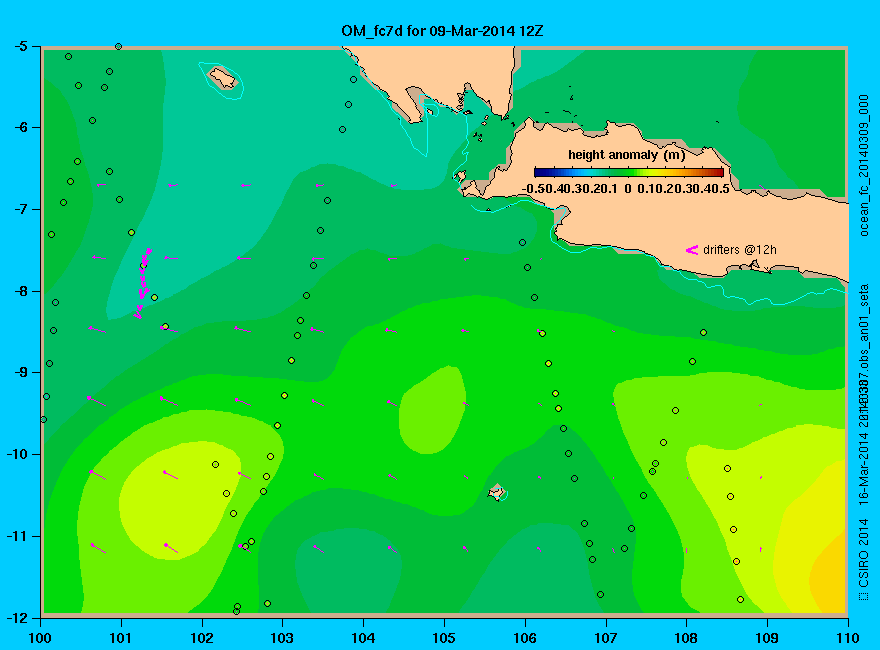Click the '-11' latitude axis label
Image resolution: width=880 pixels, height=650 pixels.
(17, 536)
